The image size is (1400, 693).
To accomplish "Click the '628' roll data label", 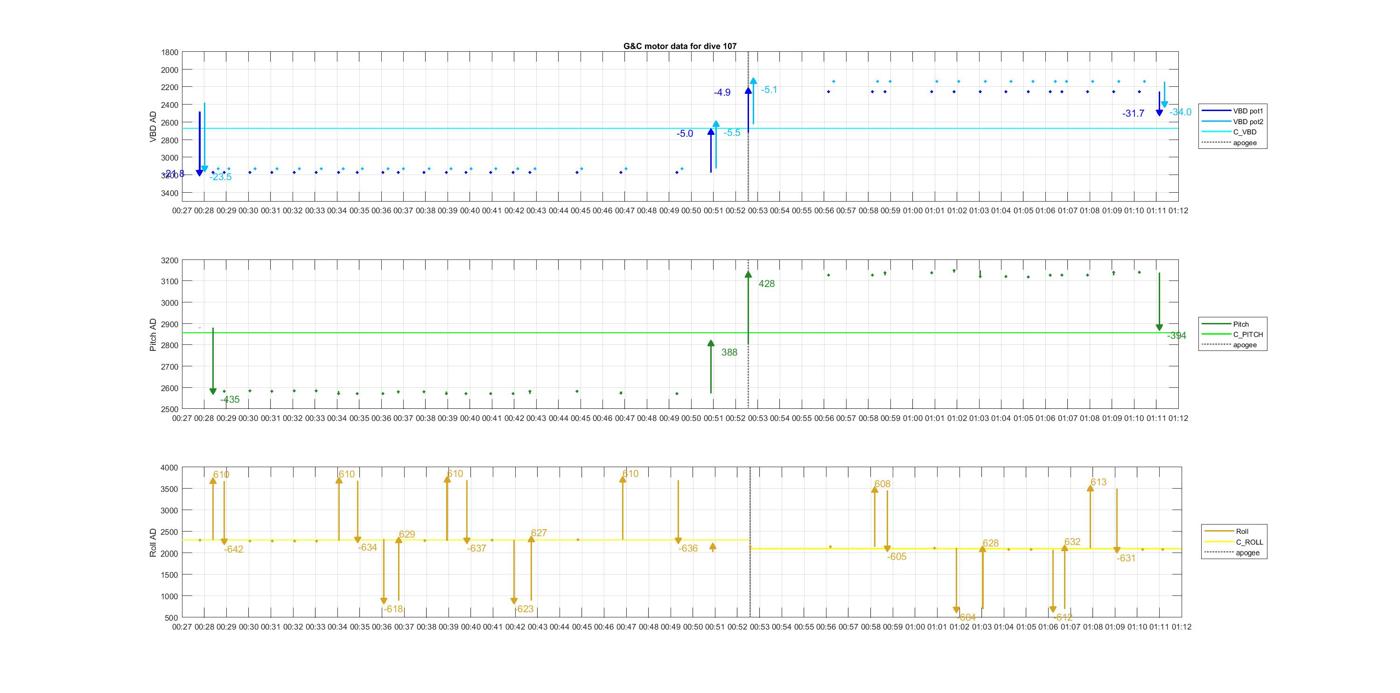I will click(x=990, y=544).
